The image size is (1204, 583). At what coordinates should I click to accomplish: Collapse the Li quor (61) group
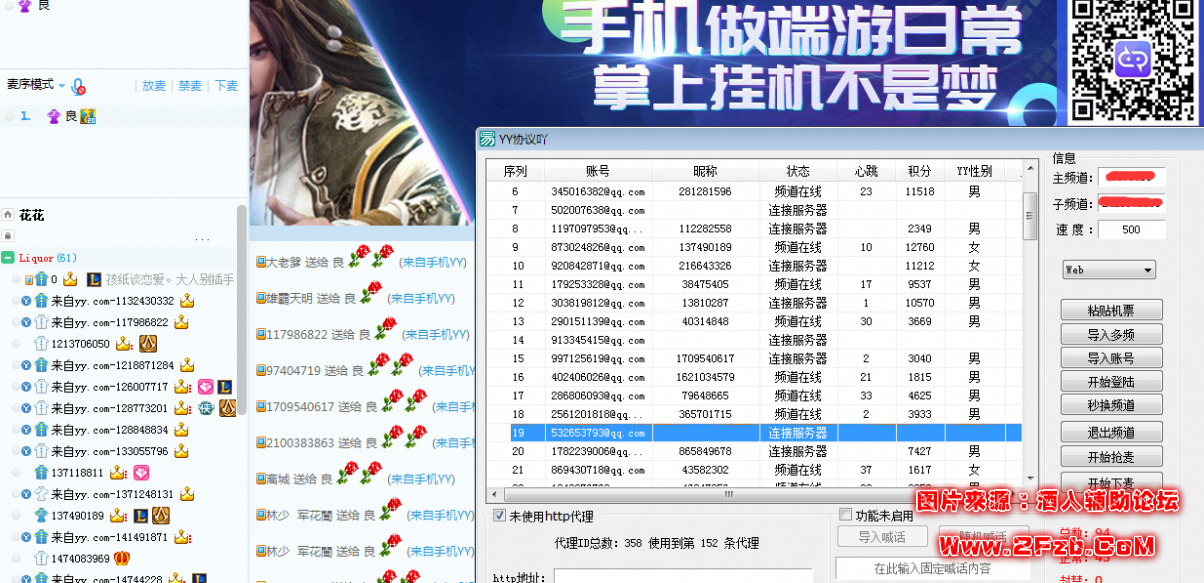click(8, 257)
